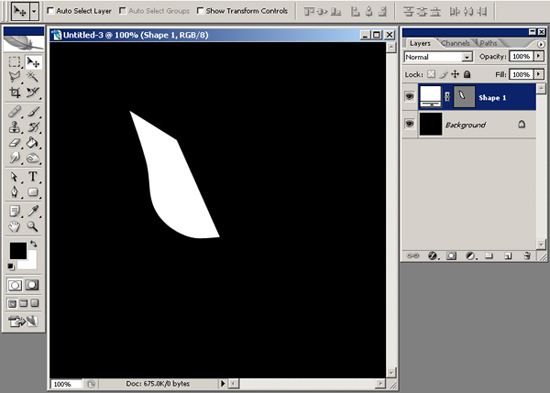Pick the Sponge tool
The image size is (550, 393).
point(33,158)
